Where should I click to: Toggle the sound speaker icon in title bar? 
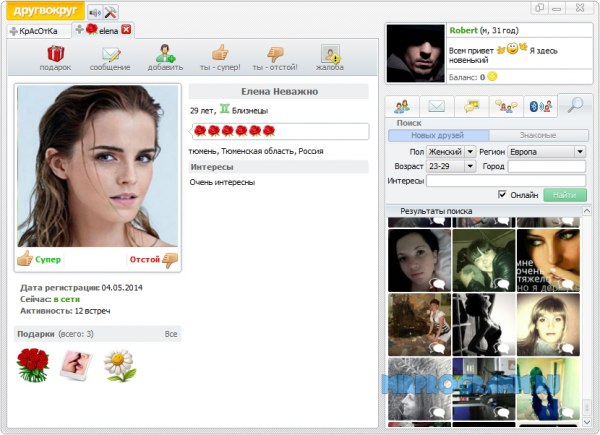94,12
